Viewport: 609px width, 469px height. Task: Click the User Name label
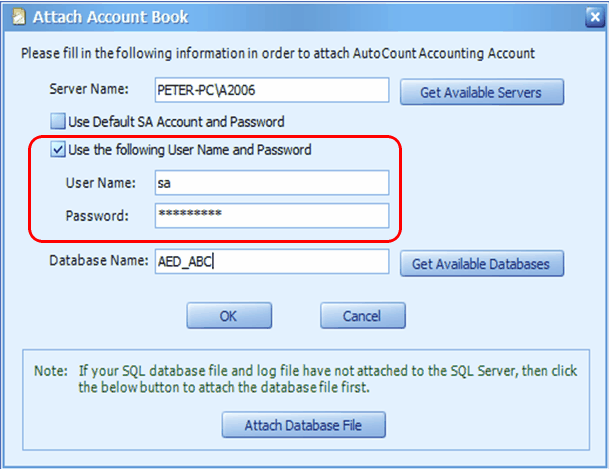[x=101, y=182]
